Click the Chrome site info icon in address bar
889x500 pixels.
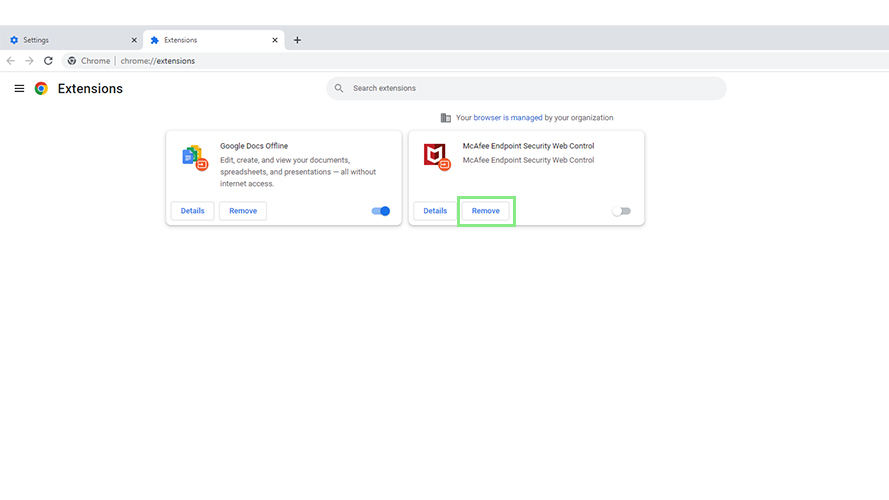(71, 61)
